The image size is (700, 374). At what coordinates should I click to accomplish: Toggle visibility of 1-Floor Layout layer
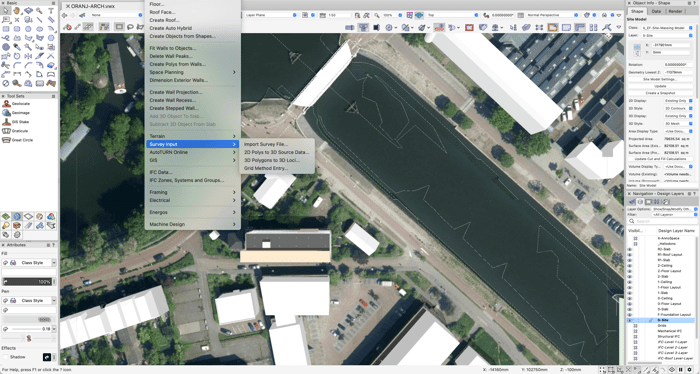tap(630, 287)
